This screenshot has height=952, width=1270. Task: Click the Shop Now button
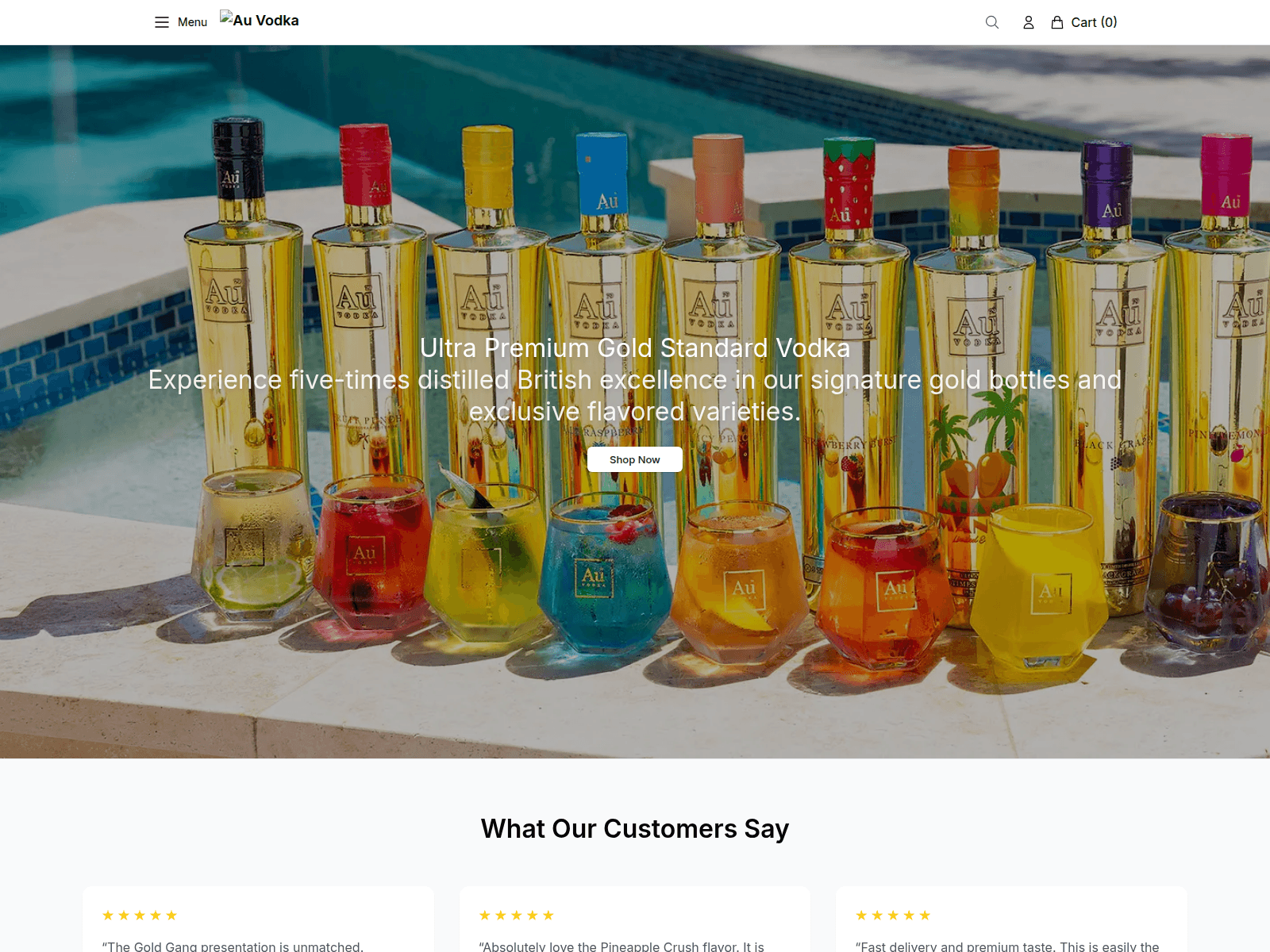635,459
